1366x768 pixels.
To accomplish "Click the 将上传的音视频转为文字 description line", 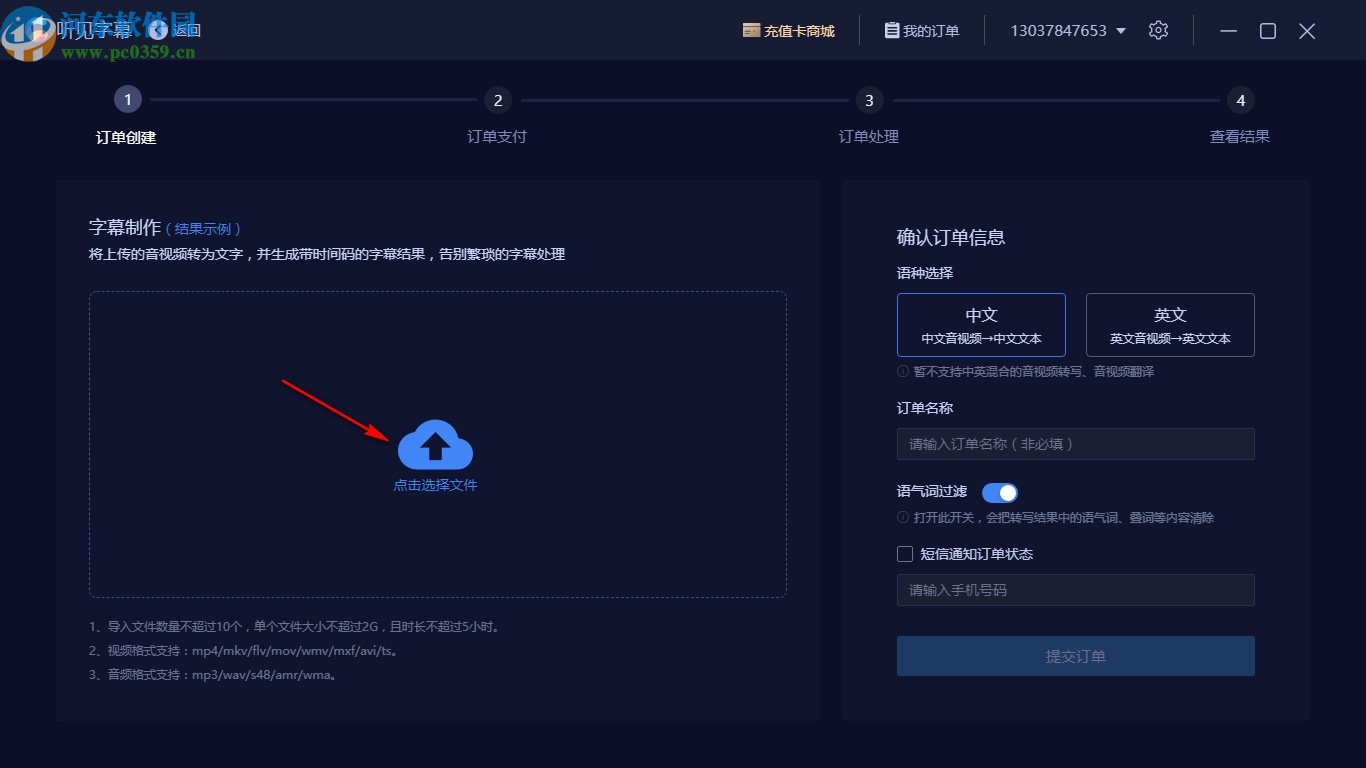I will click(327, 254).
